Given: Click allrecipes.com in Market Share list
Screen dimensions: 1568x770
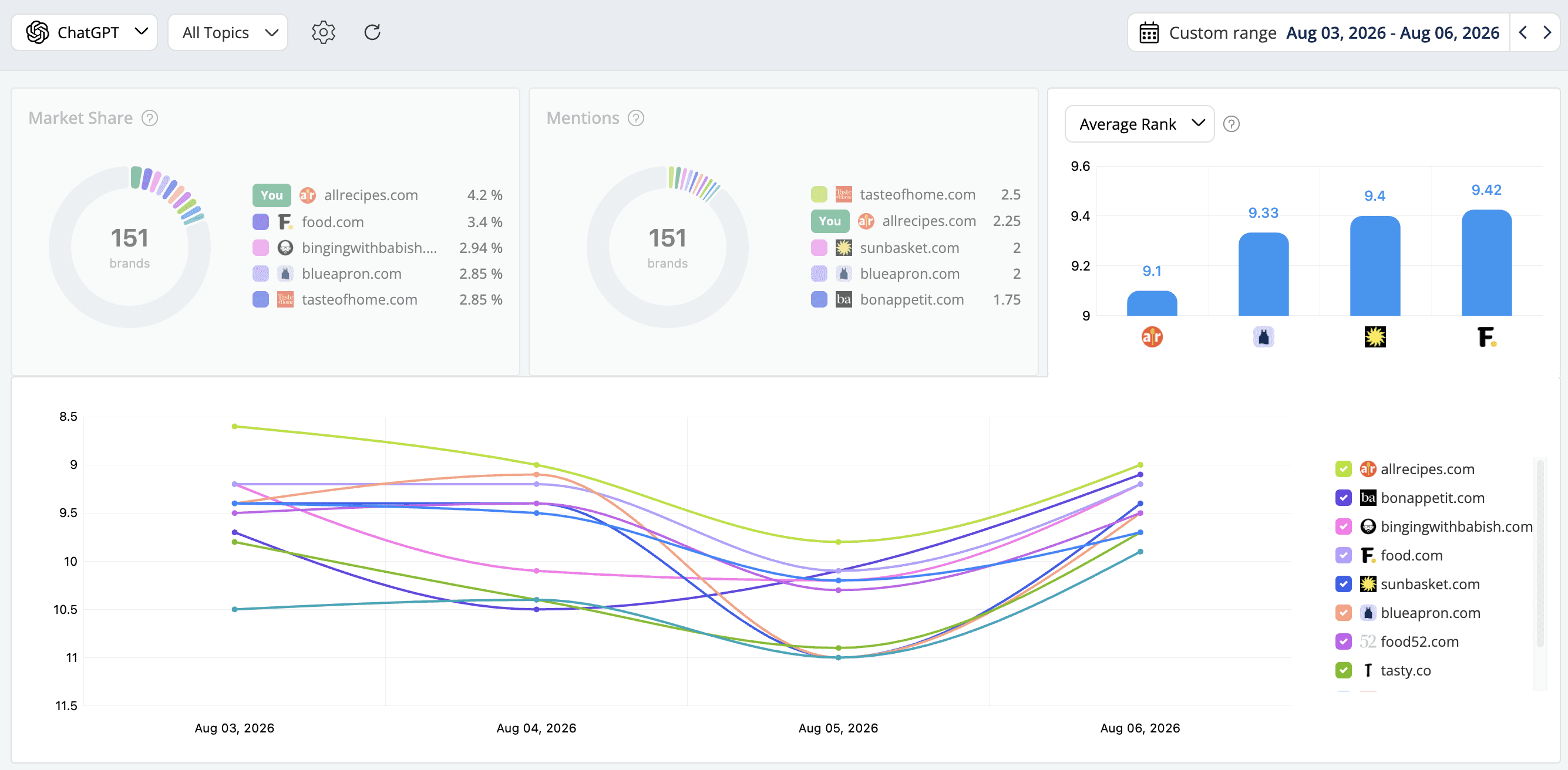Looking at the screenshot, I should coord(371,195).
